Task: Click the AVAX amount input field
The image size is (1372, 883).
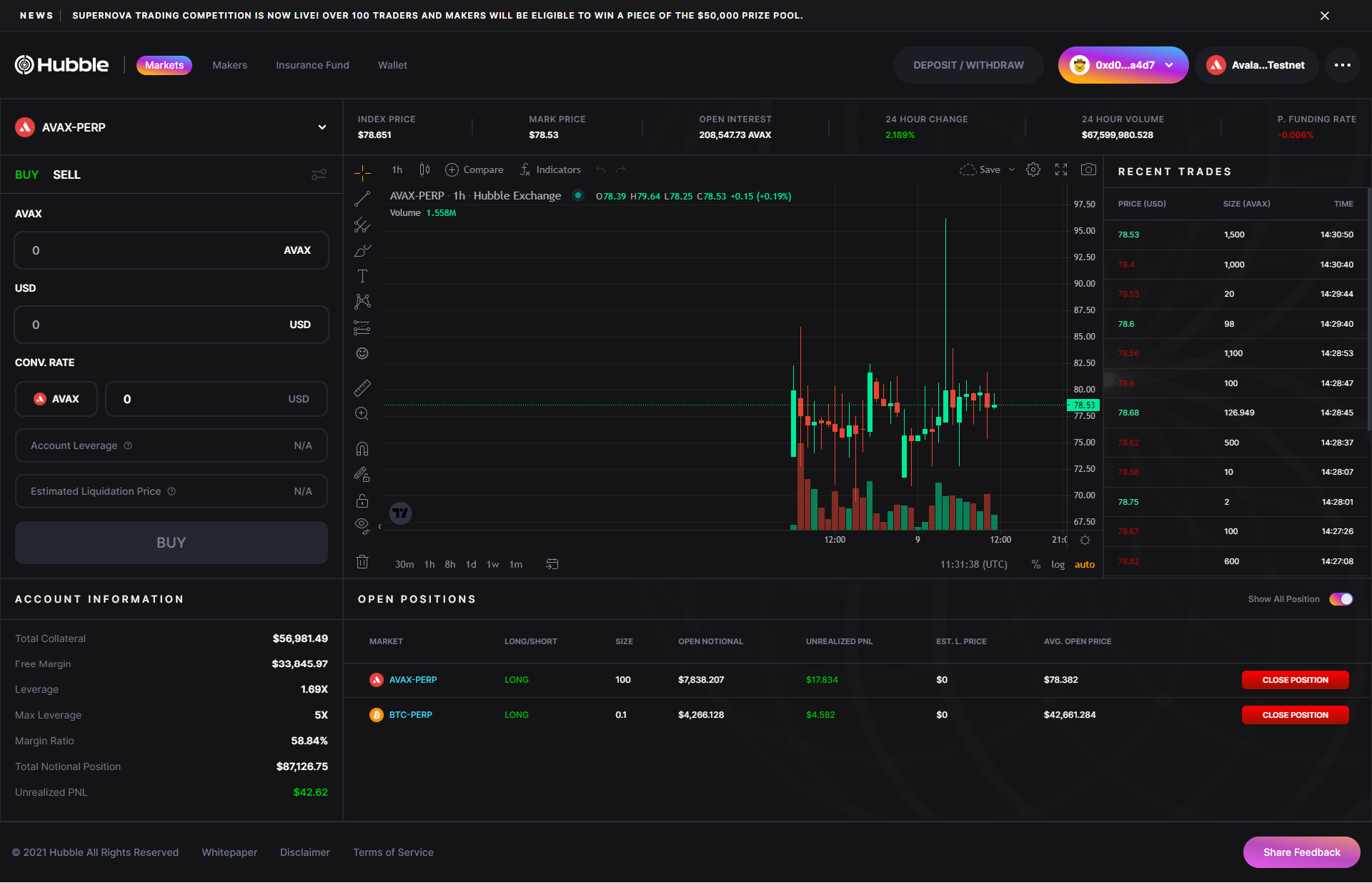Action: [x=171, y=250]
